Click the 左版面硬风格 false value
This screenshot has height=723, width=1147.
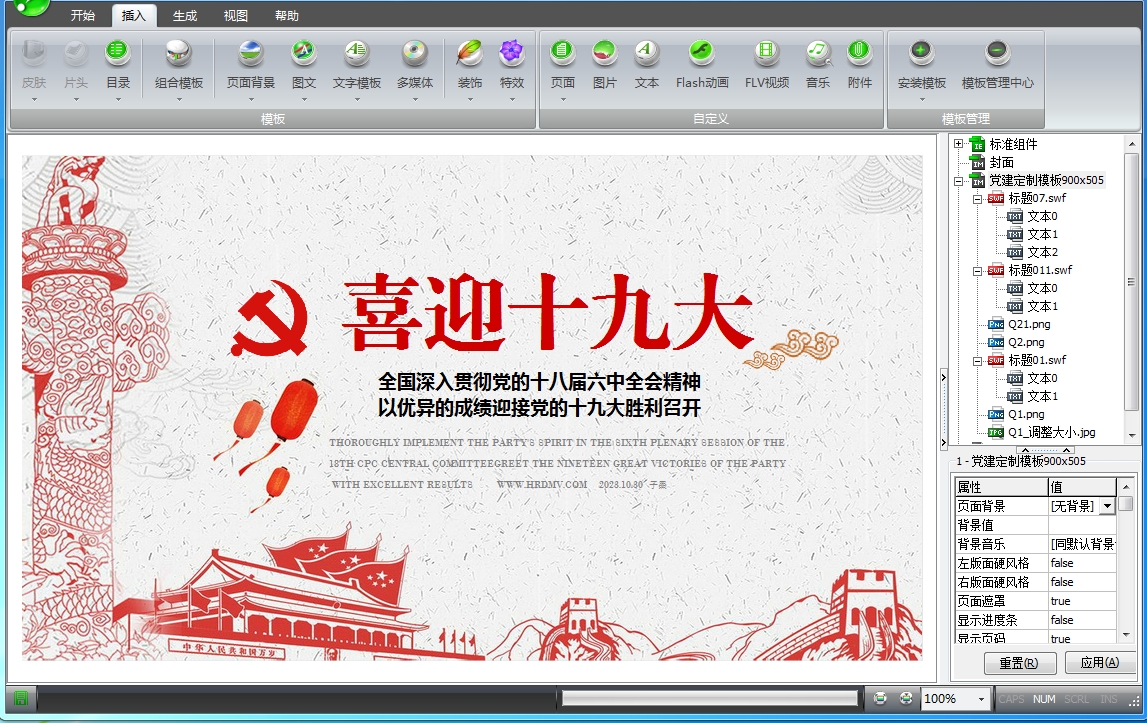[x=1082, y=563]
